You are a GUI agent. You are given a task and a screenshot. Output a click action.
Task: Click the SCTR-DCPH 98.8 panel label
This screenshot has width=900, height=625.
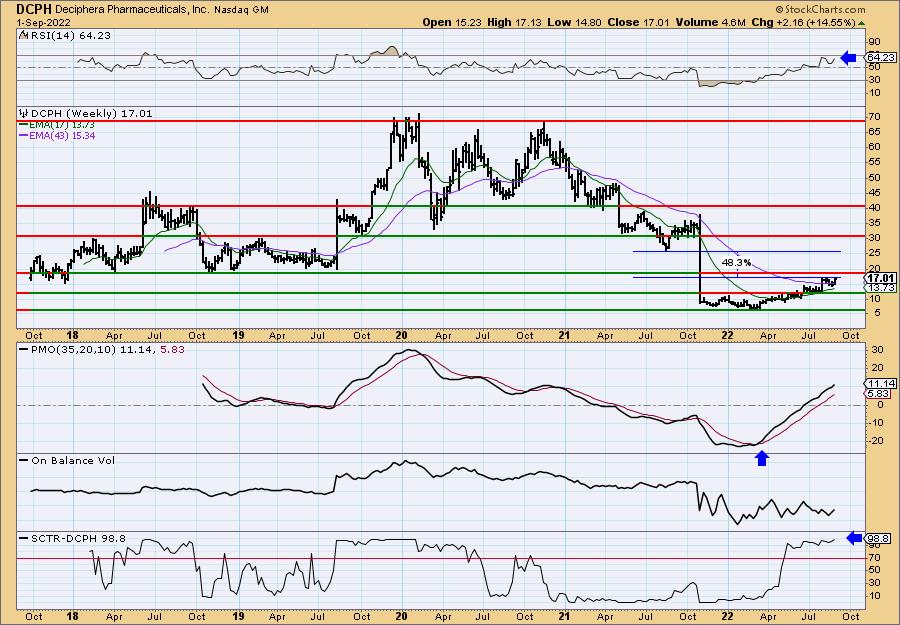[78, 538]
